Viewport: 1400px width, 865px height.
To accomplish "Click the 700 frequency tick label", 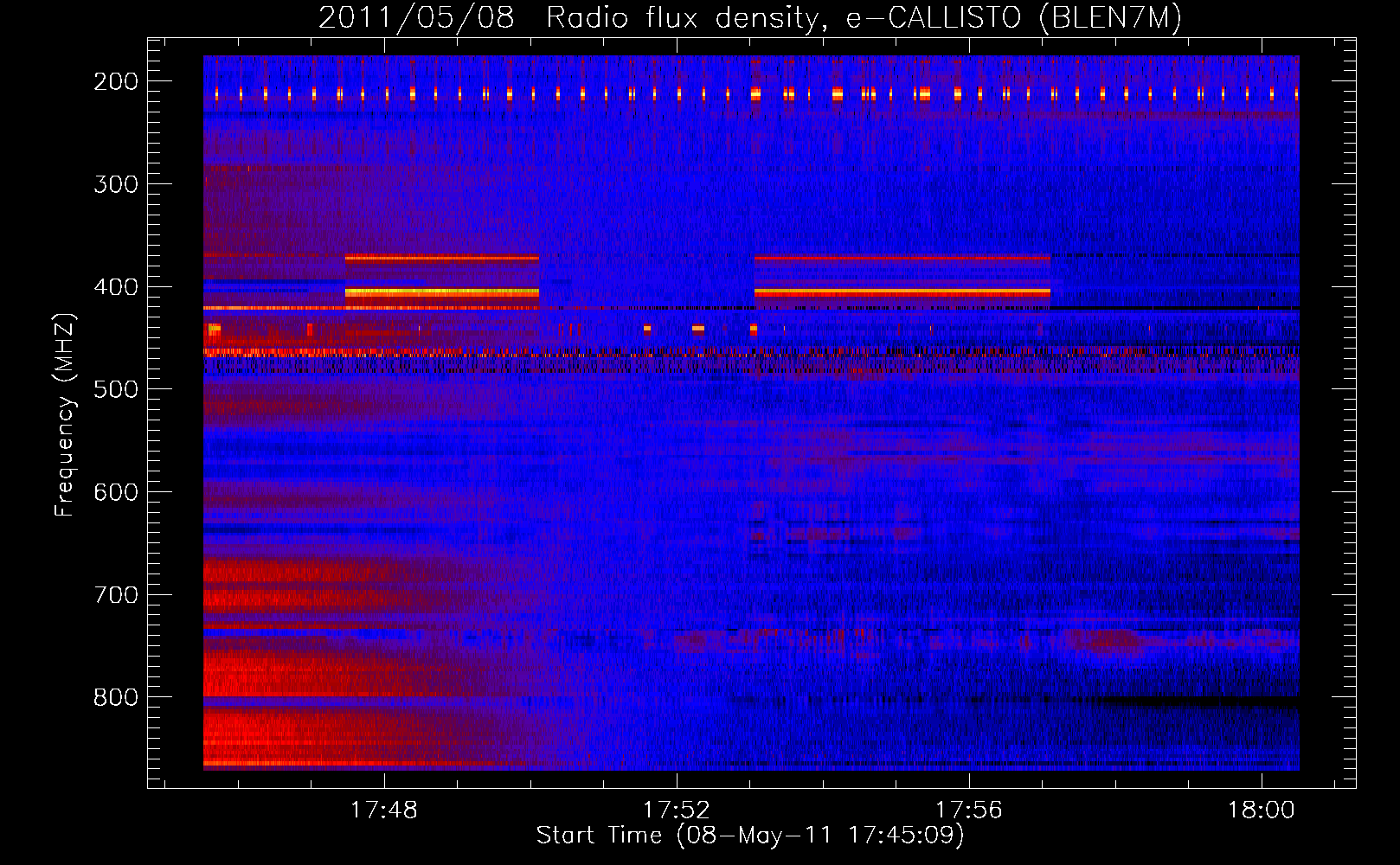I will click(x=116, y=595).
